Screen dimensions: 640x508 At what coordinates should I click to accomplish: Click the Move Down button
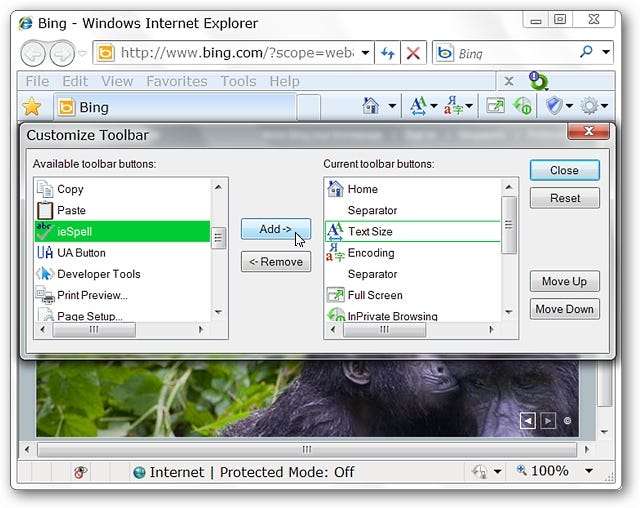tap(564, 309)
